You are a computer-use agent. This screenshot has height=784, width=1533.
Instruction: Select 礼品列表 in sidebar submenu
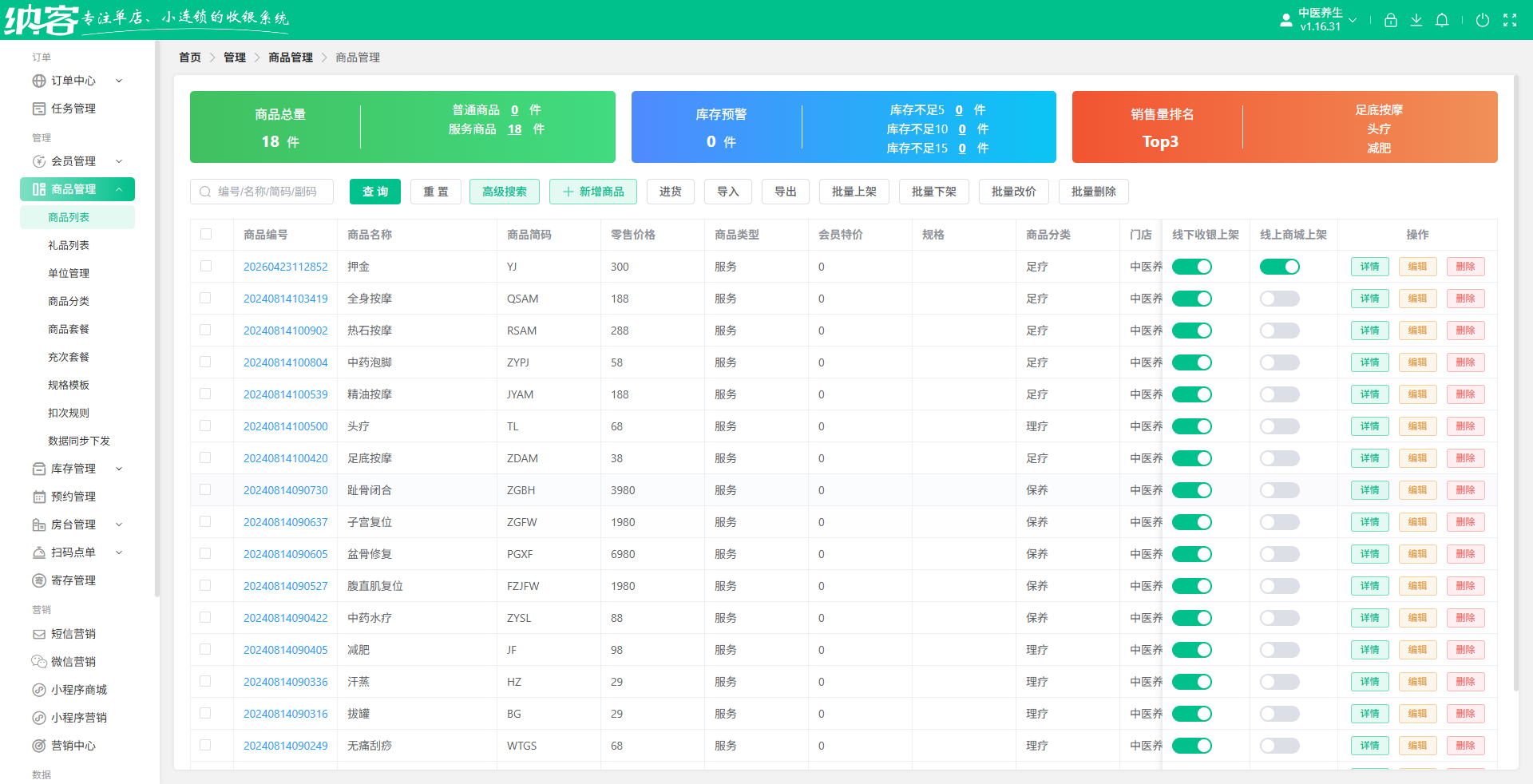69,245
